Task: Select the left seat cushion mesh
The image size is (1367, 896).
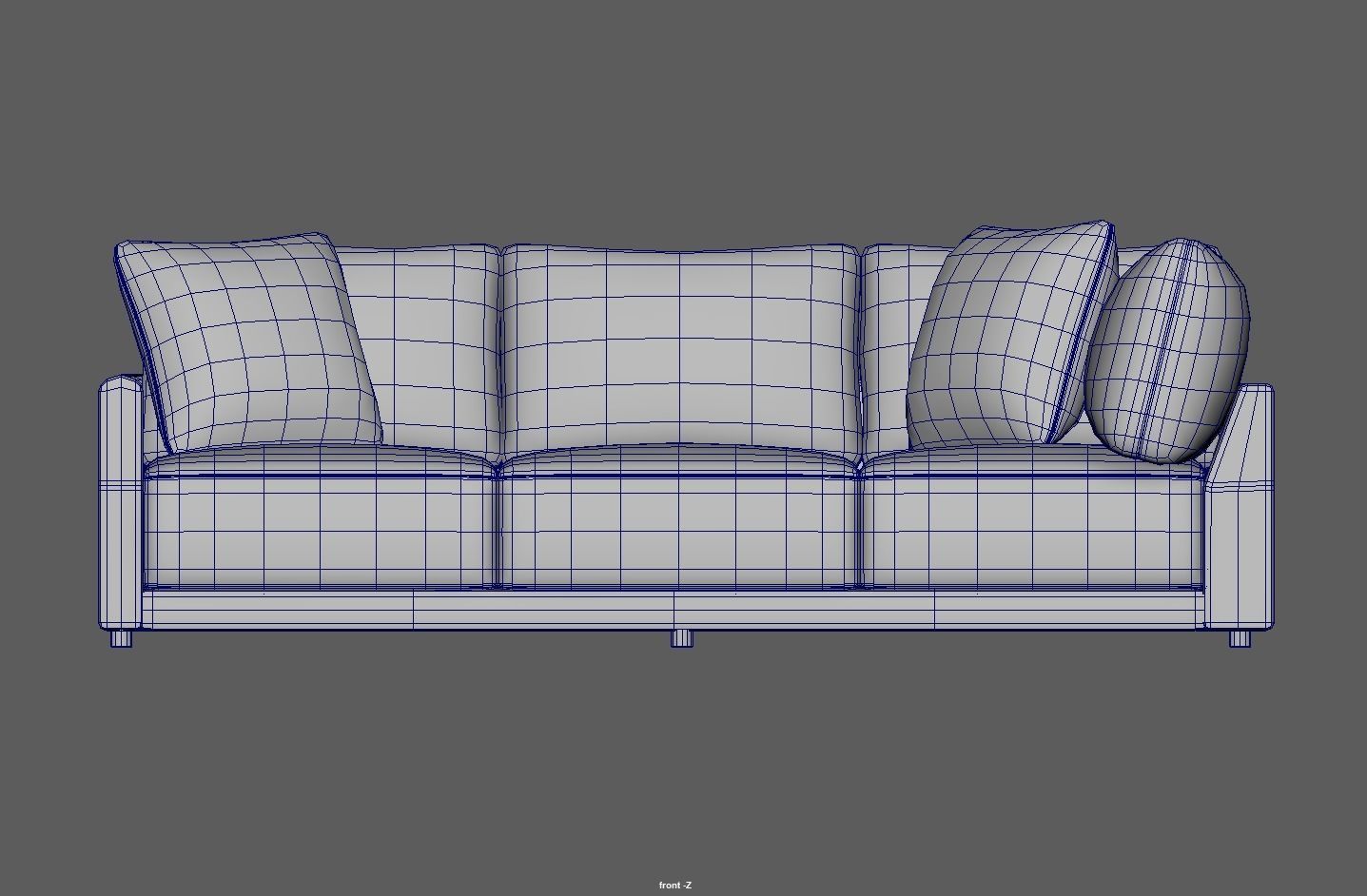Action: (x=320, y=517)
